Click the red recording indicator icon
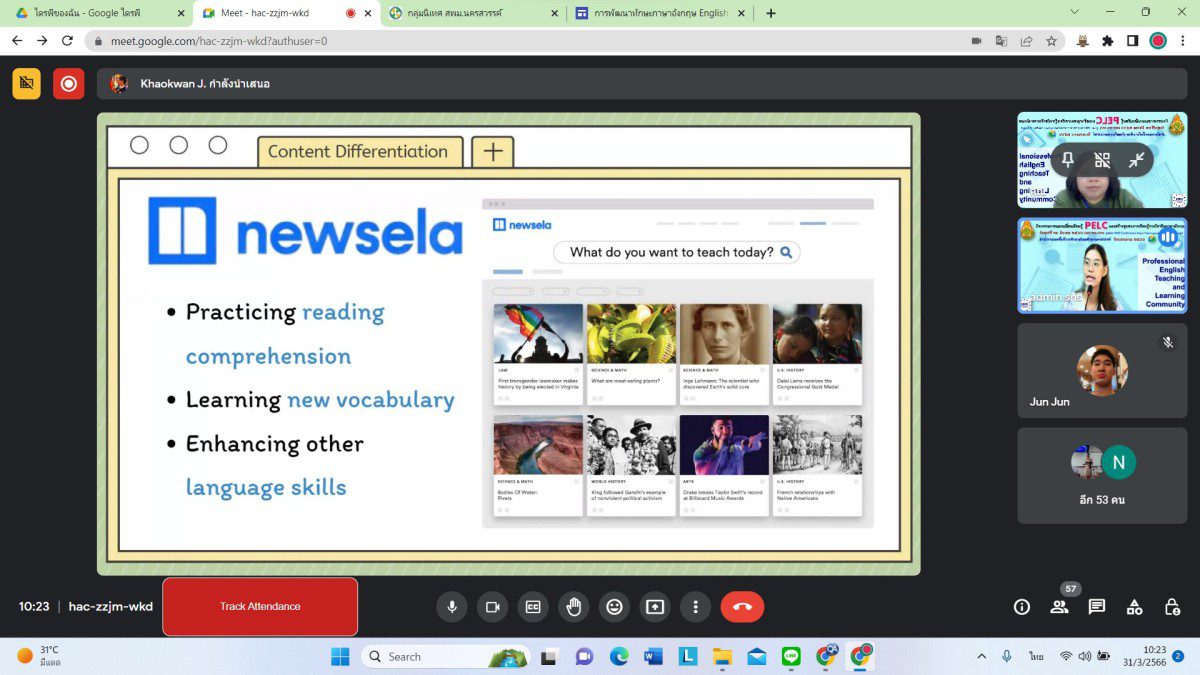The width and height of the screenshot is (1200, 675). 69,84
